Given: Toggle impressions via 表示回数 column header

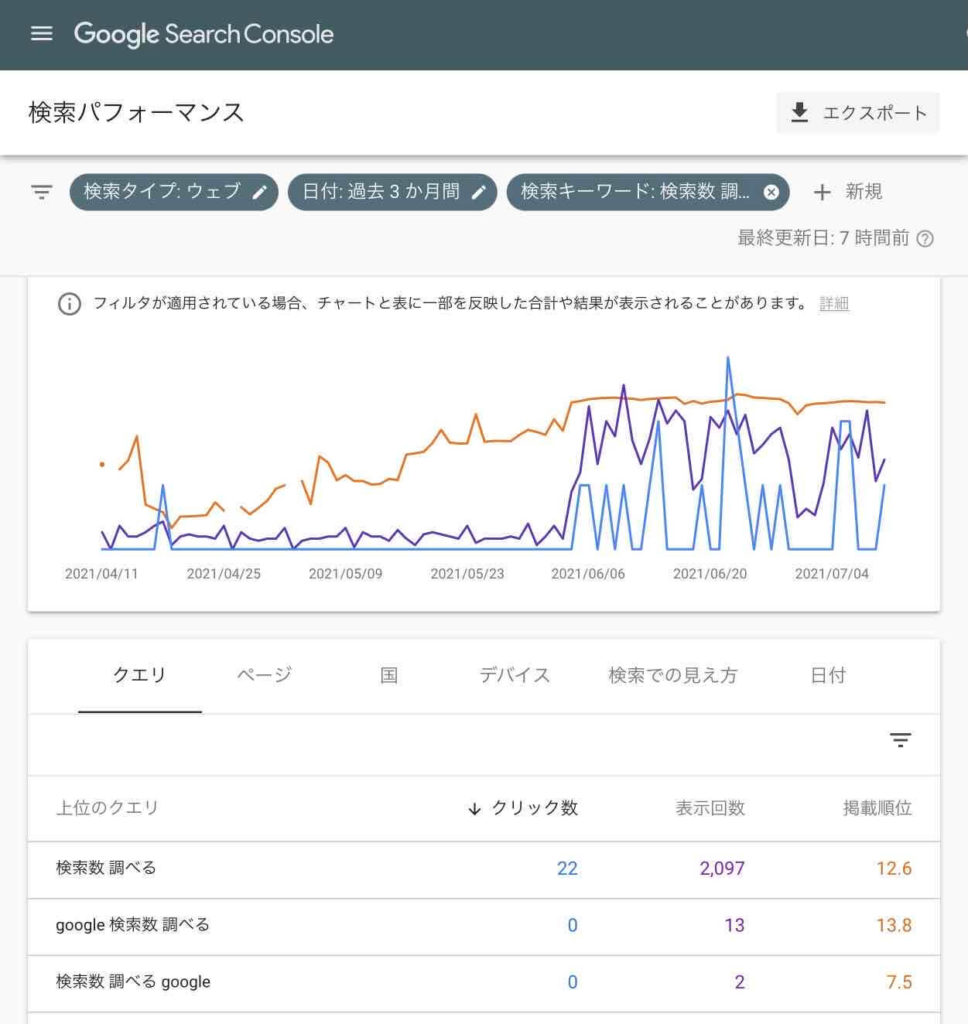Looking at the screenshot, I should 712,808.
